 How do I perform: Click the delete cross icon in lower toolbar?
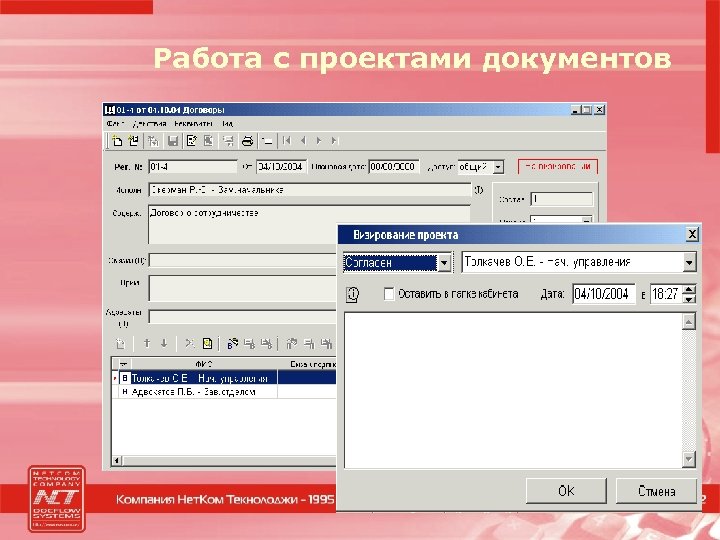click(x=190, y=343)
